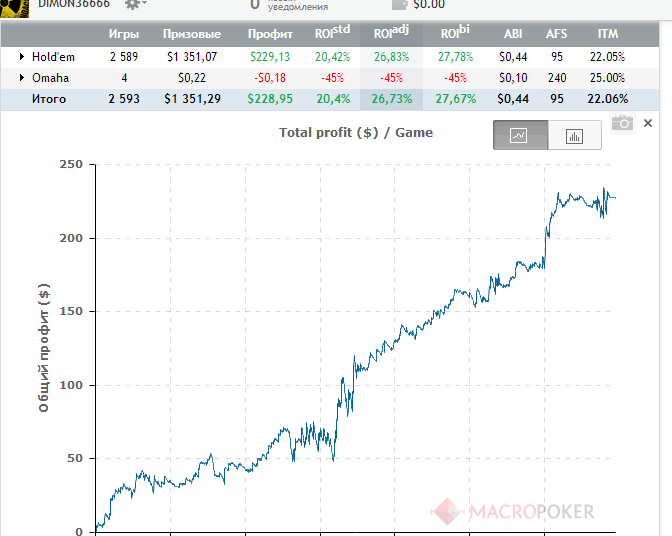This screenshot has width=672, height=536.
Task: Sort by the Призовые column header
Action: [192, 34]
